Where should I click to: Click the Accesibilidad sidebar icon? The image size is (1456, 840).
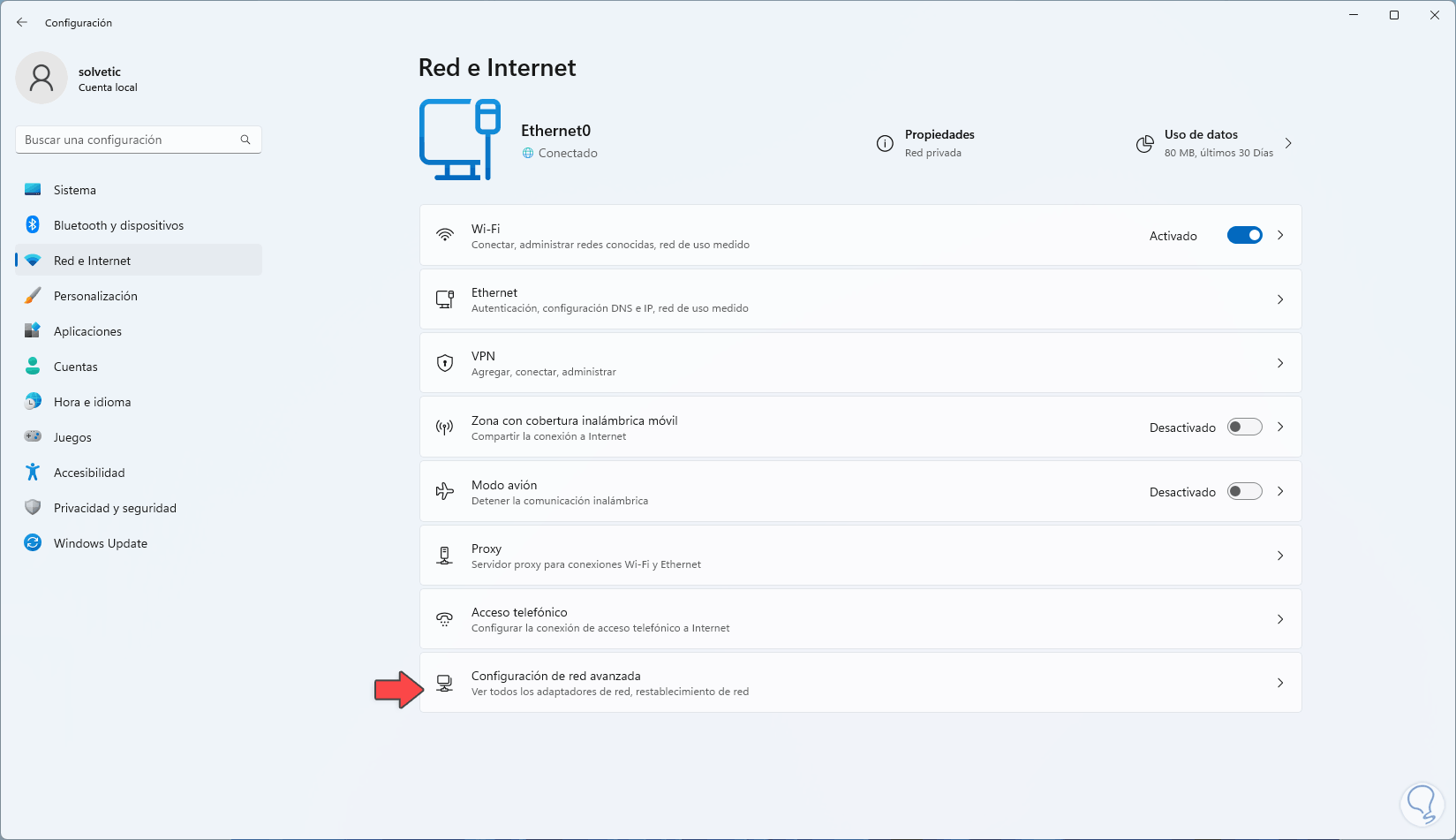coord(33,473)
